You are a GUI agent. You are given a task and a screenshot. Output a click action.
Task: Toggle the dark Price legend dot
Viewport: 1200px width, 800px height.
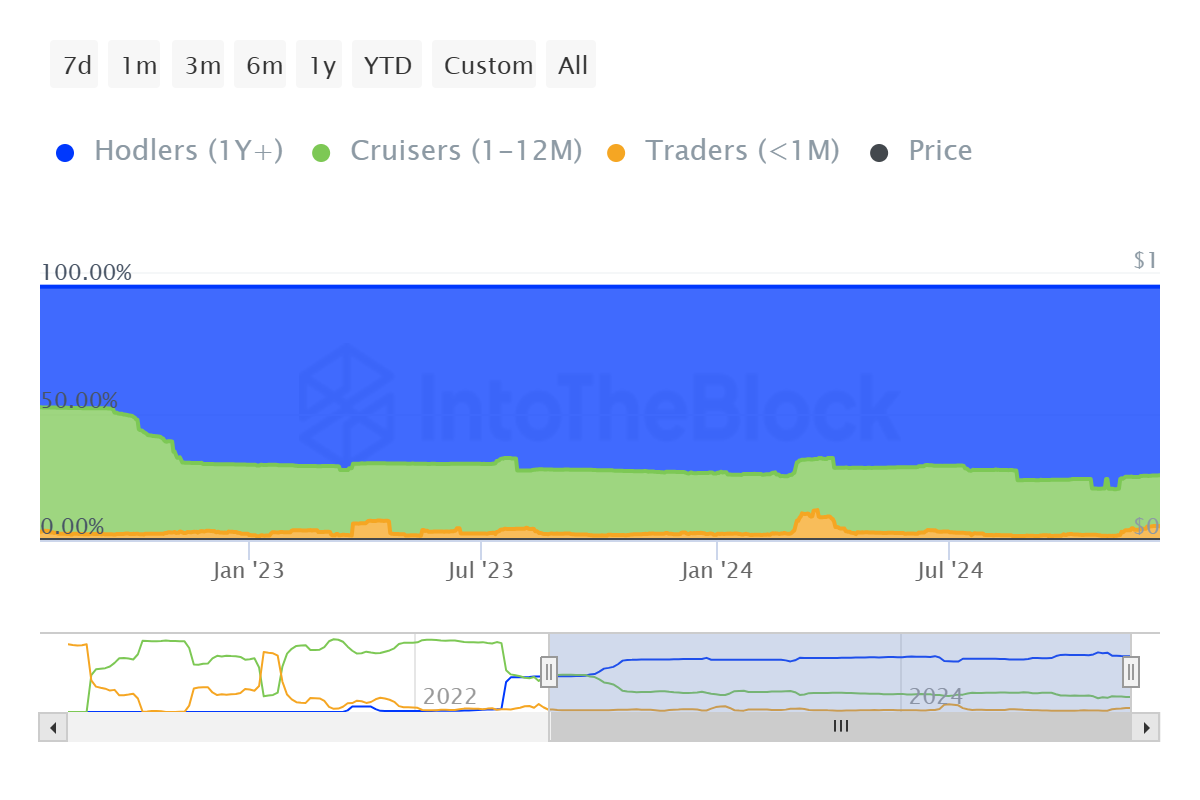pyautogui.click(x=880, y=153)
